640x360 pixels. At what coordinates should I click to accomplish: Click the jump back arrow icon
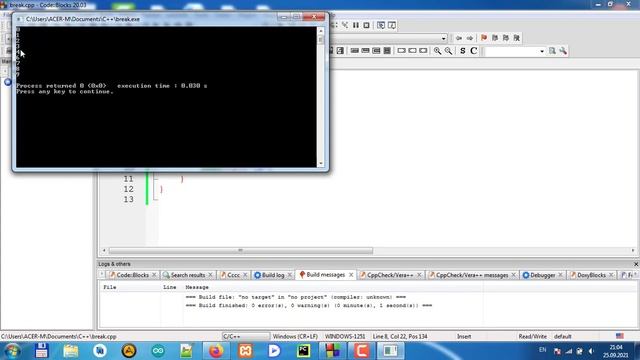coord(459,38)
